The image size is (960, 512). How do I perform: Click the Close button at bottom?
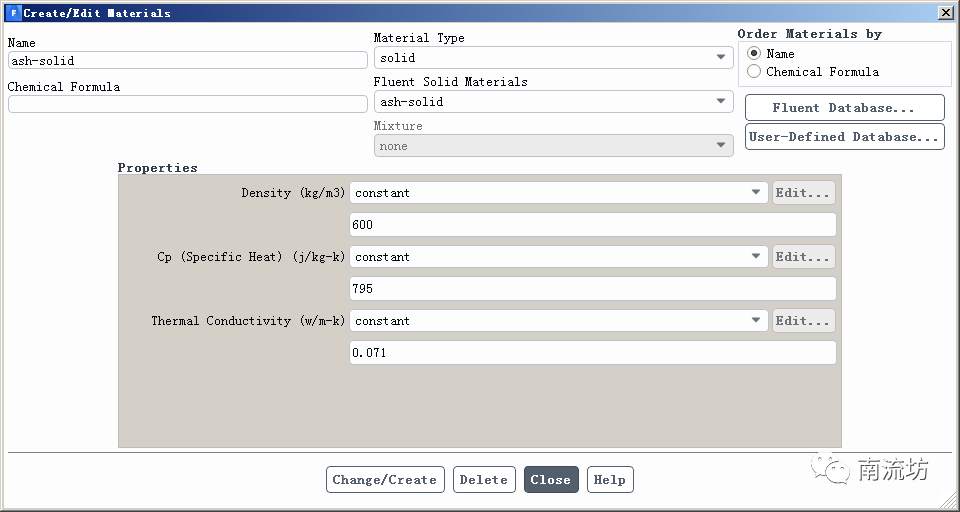click(x=551, y=480)
